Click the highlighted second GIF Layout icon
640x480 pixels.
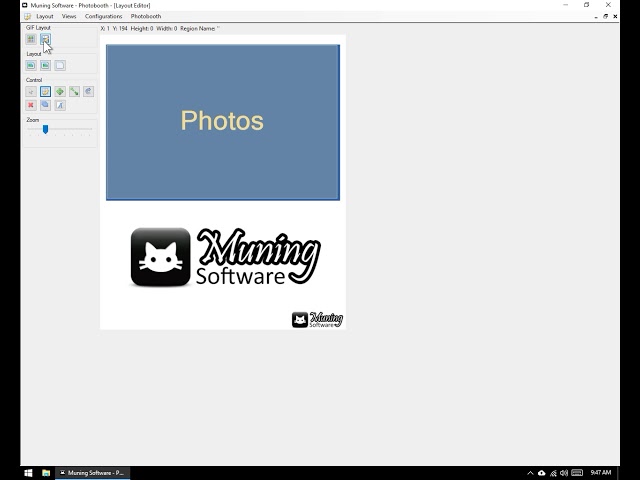45,39
